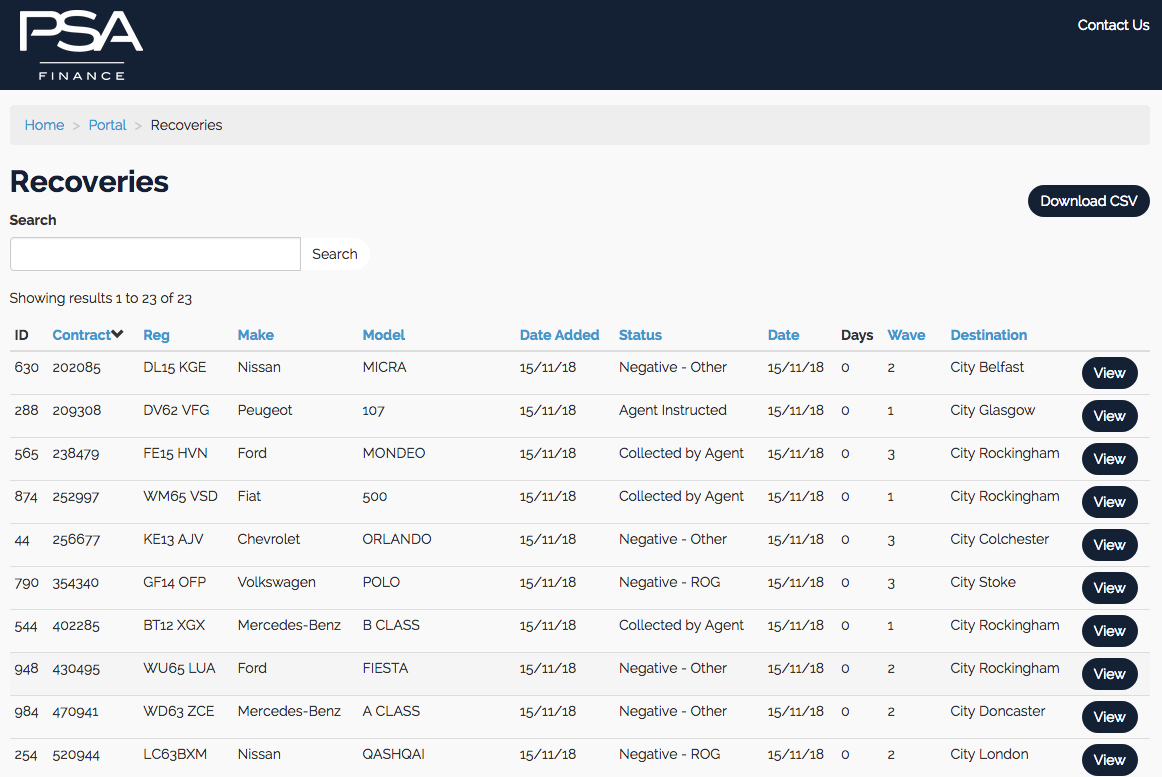Click the City Glasgow destination
The height and width of the screenshot is (777, 1162).
point(992,410)
